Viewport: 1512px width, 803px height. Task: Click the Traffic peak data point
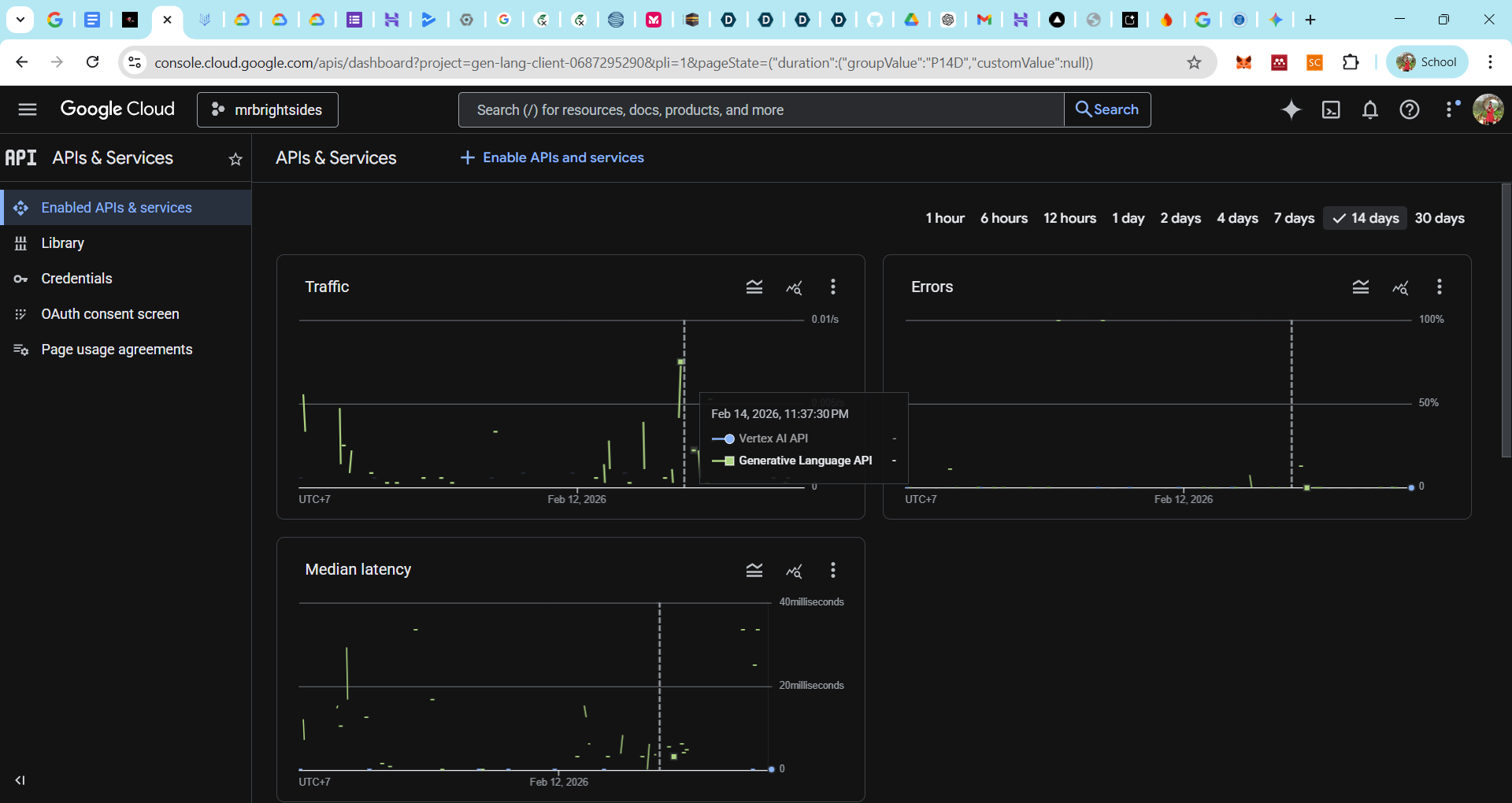pyautogui.click(x=681, y=362)
